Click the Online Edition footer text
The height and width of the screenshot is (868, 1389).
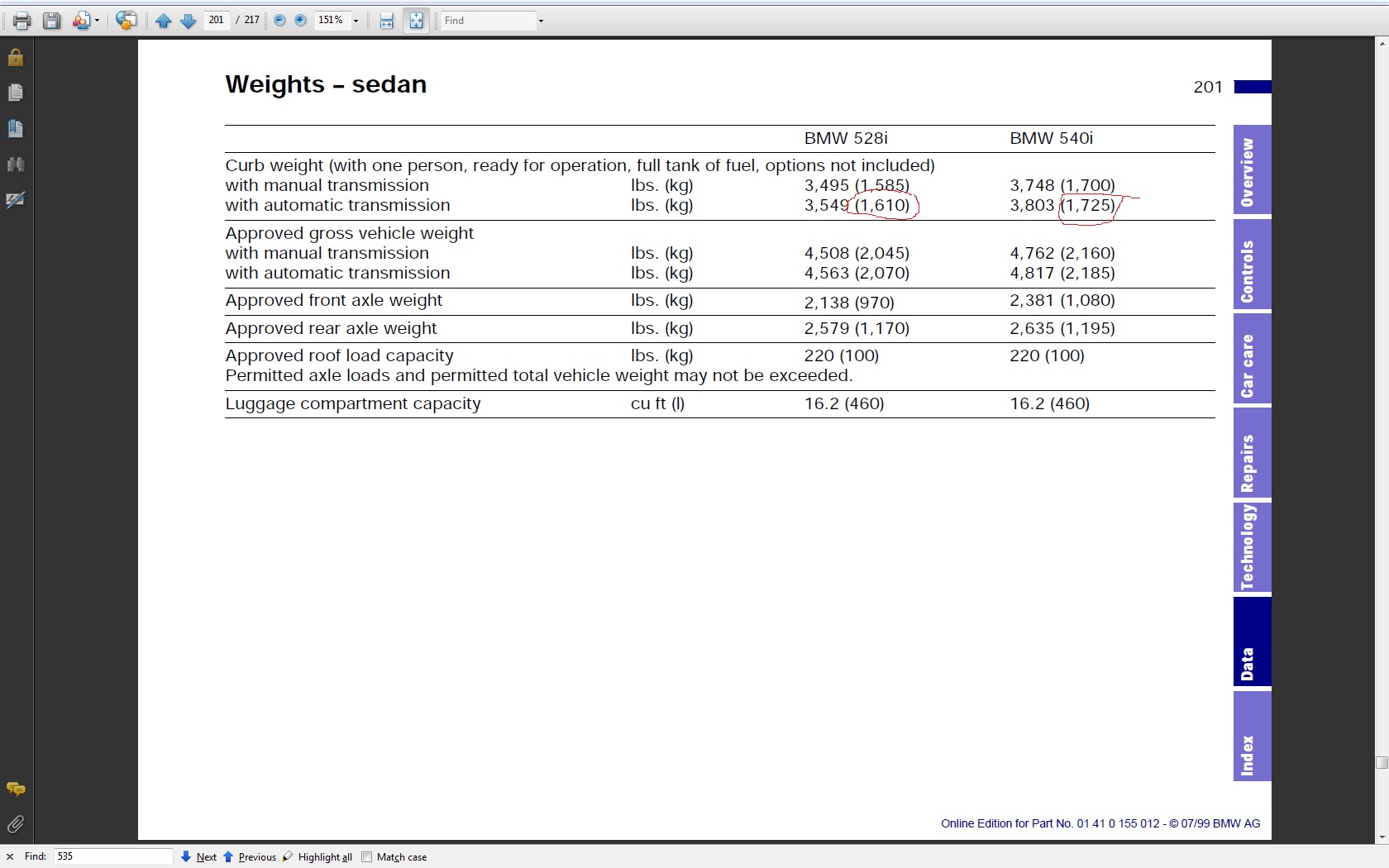[1100, 823]
